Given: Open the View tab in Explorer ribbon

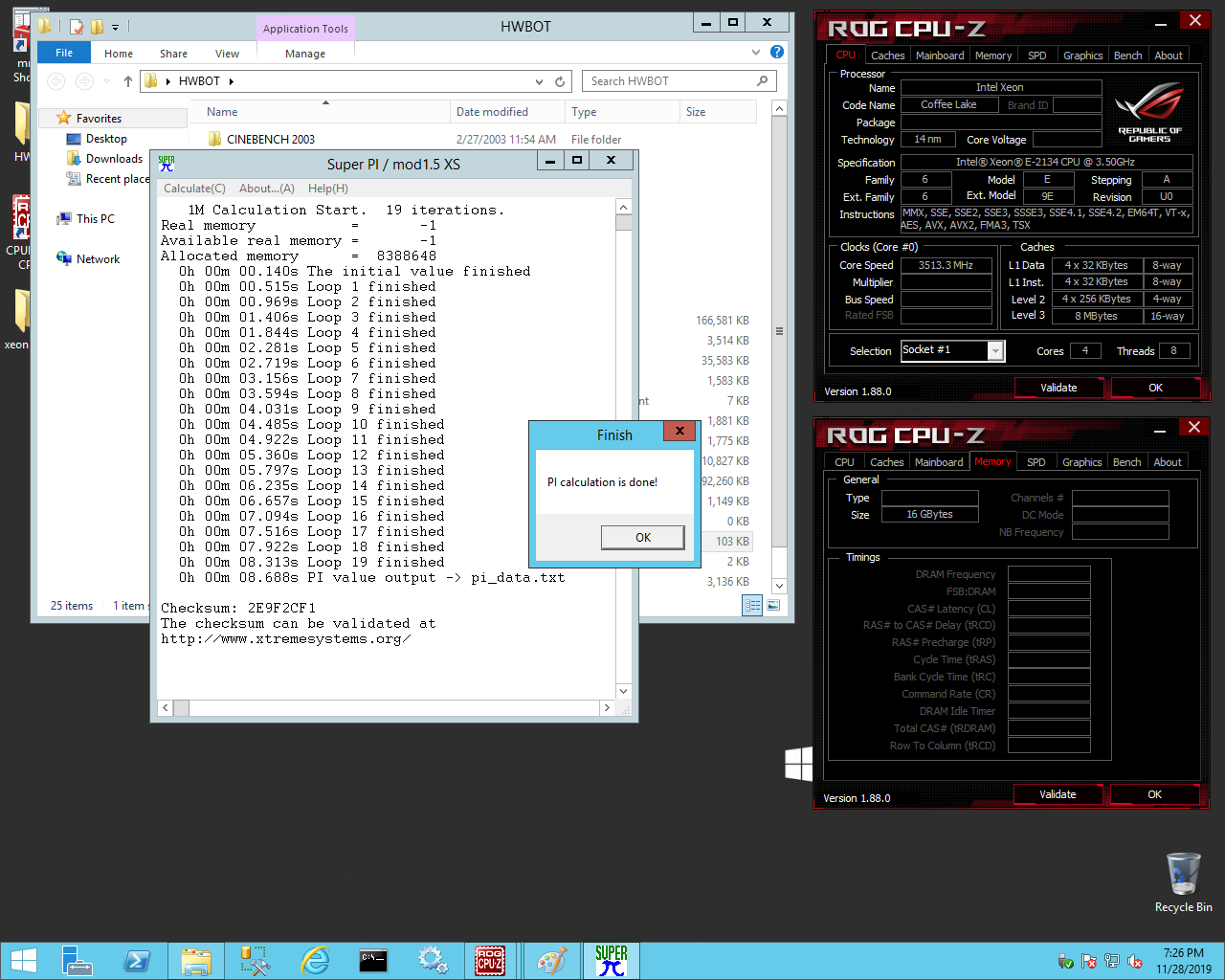Looking at the screenshot, I should pos(227,54).
